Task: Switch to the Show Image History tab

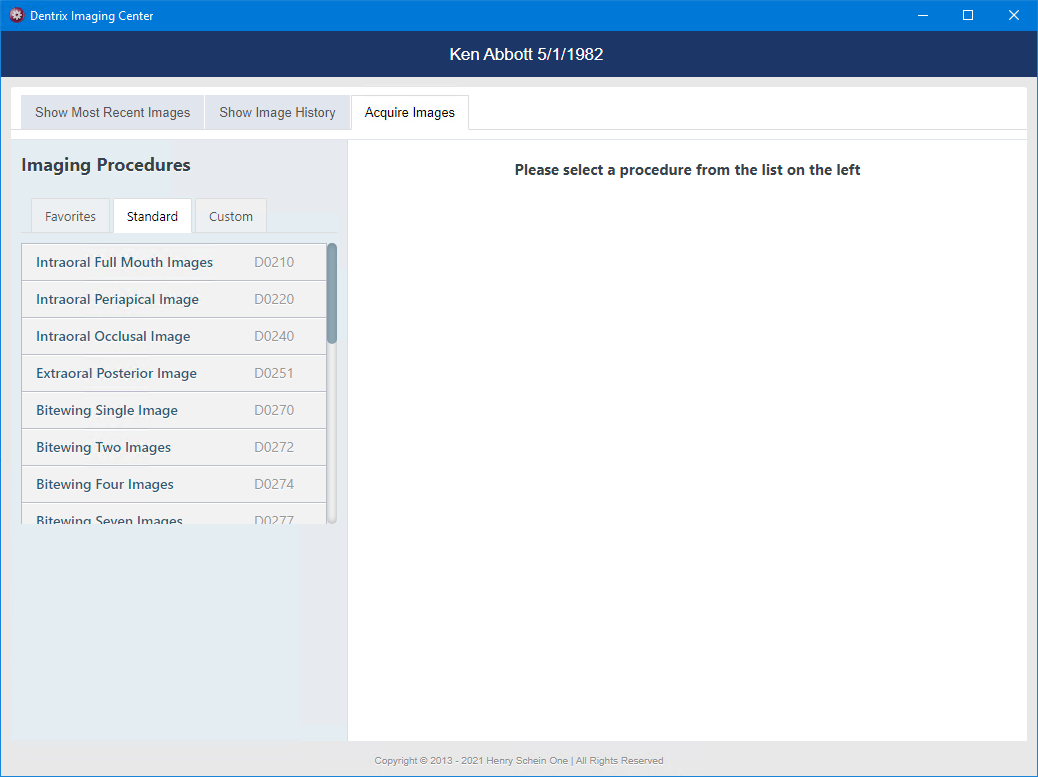Action: [x=277, y=113]
